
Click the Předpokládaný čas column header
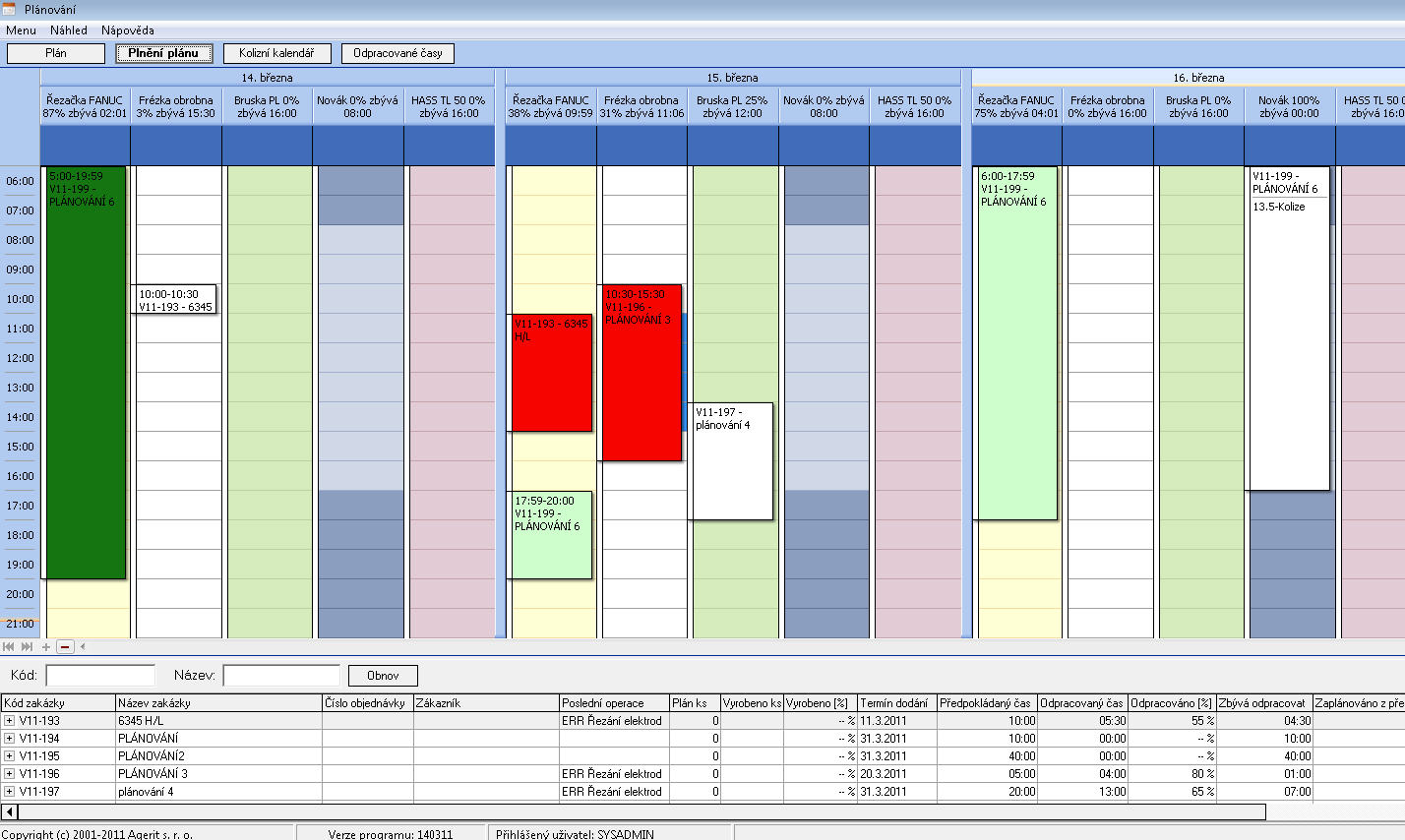pos(987,703)
